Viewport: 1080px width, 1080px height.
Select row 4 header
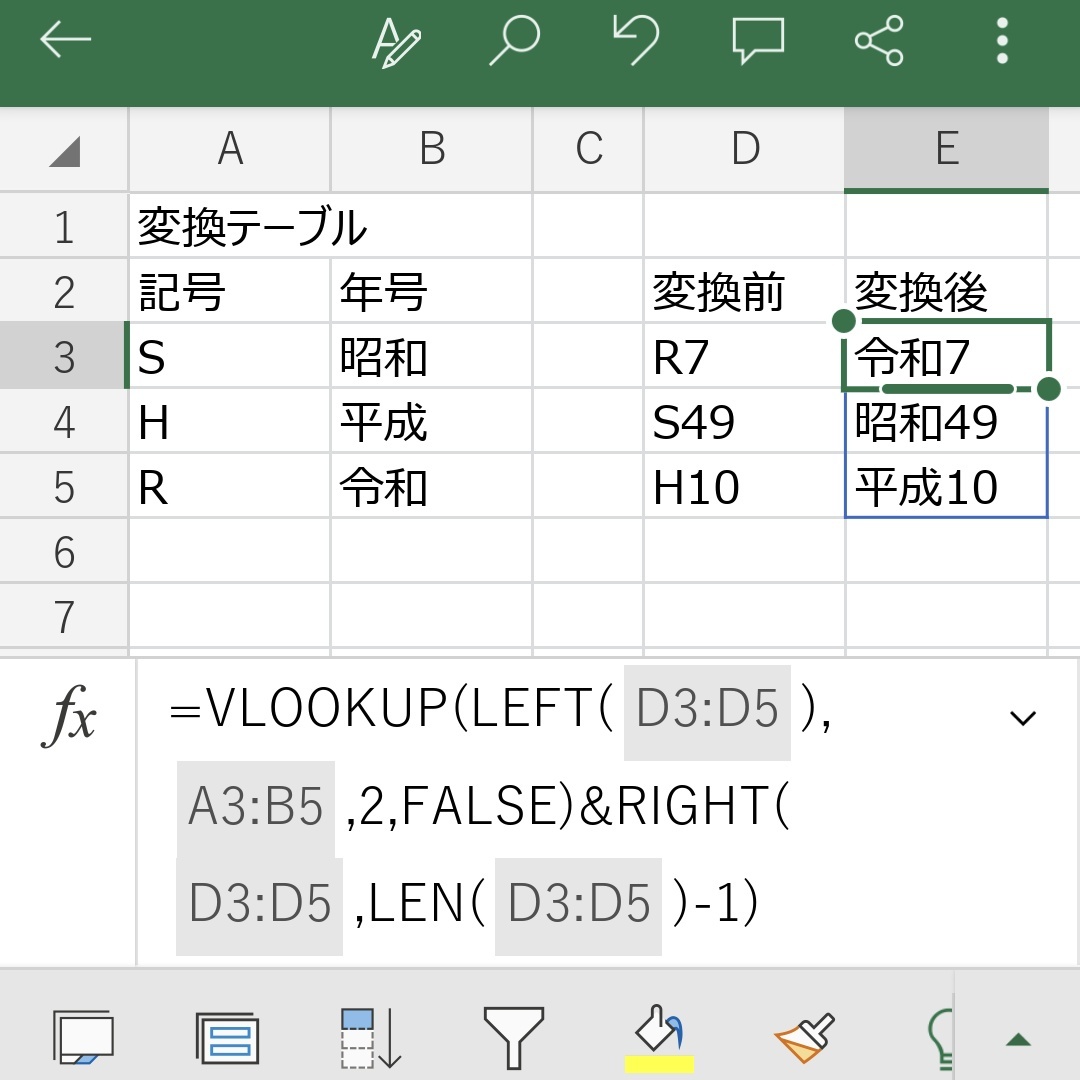click(x=64, y=422)
